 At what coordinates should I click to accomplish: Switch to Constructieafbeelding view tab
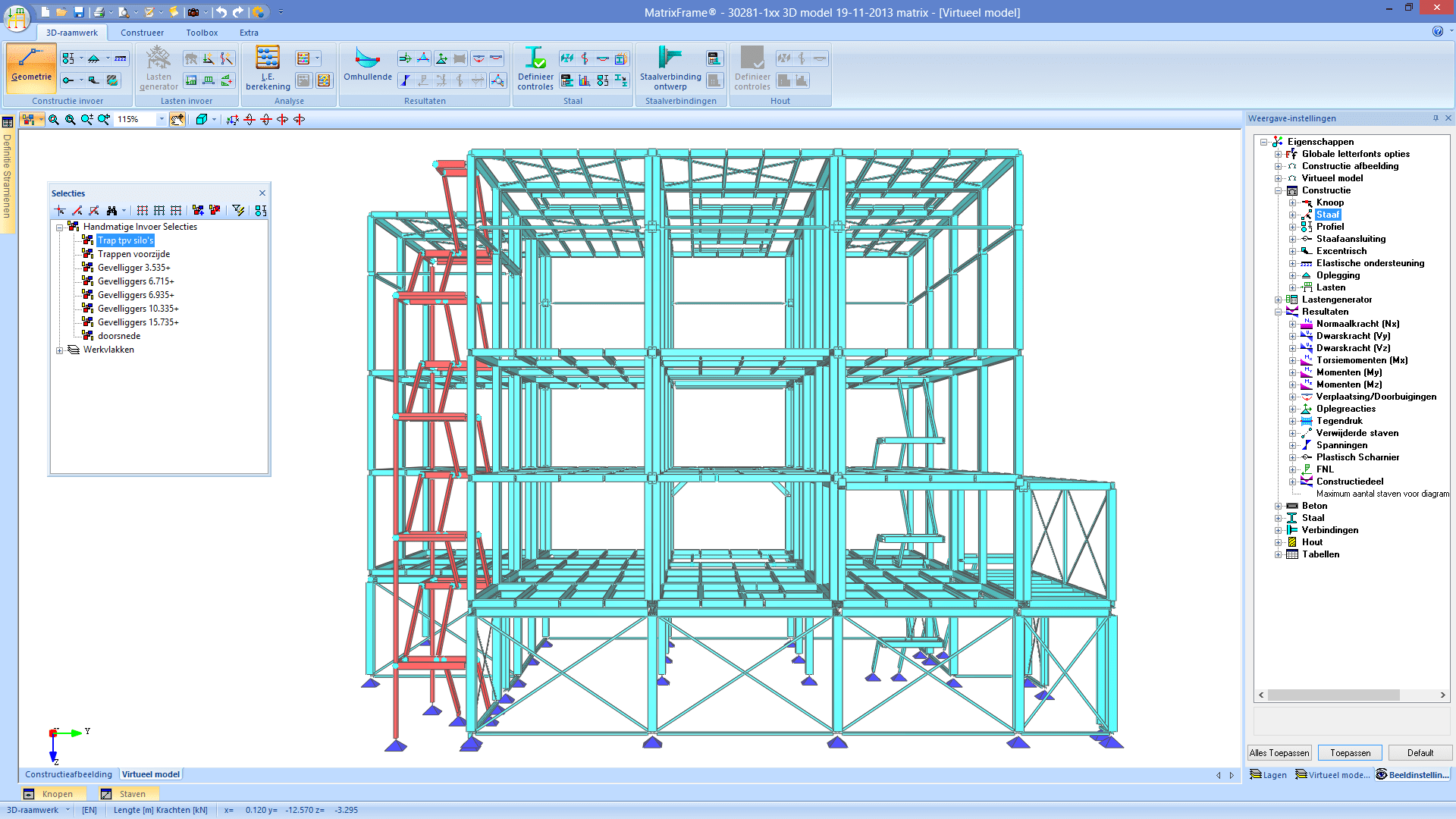click(68, 774)
